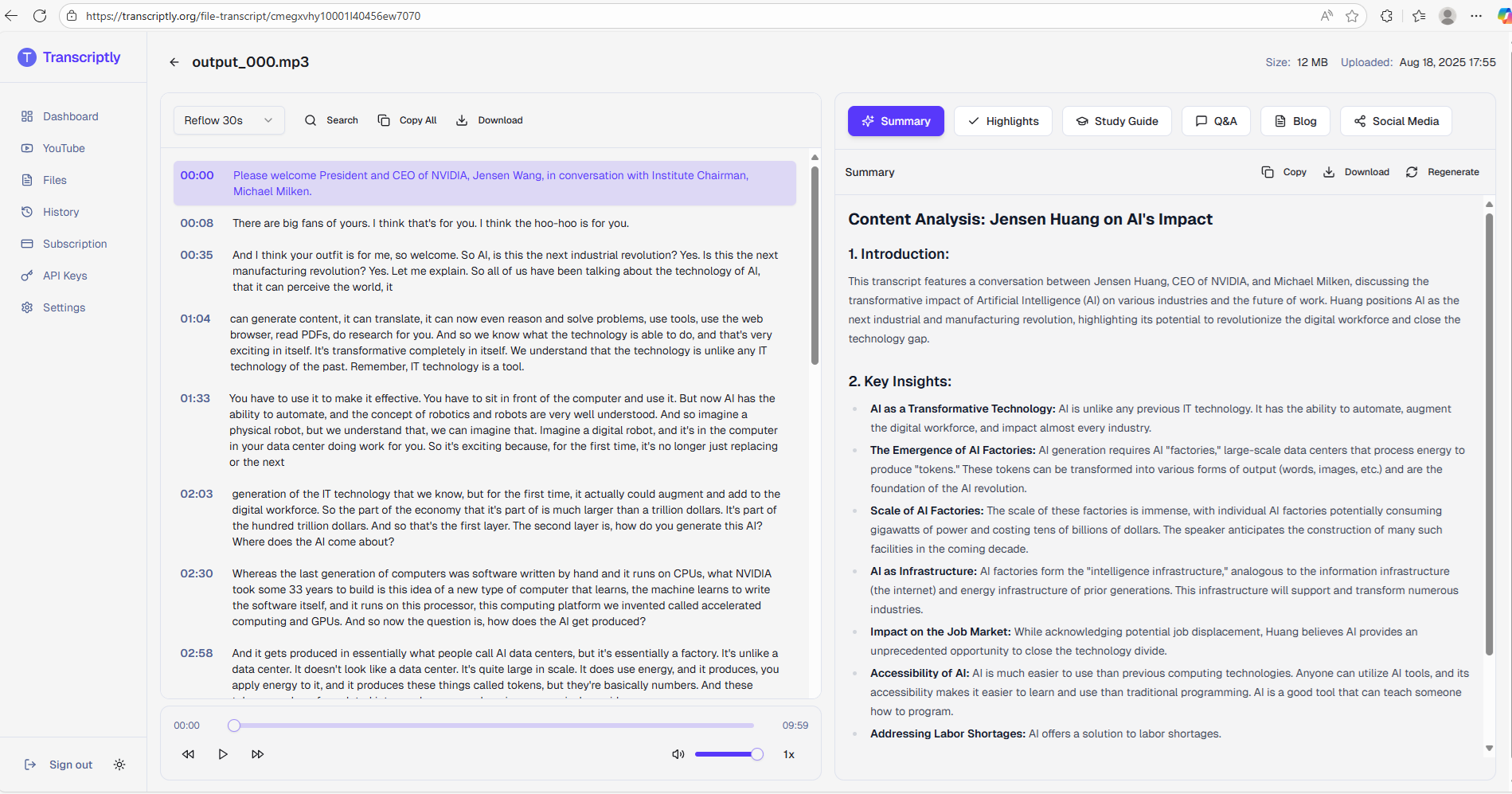Switch to the Highlights tab
1512x794 pixels.
pyautogui.click(x=1003, y=121)
